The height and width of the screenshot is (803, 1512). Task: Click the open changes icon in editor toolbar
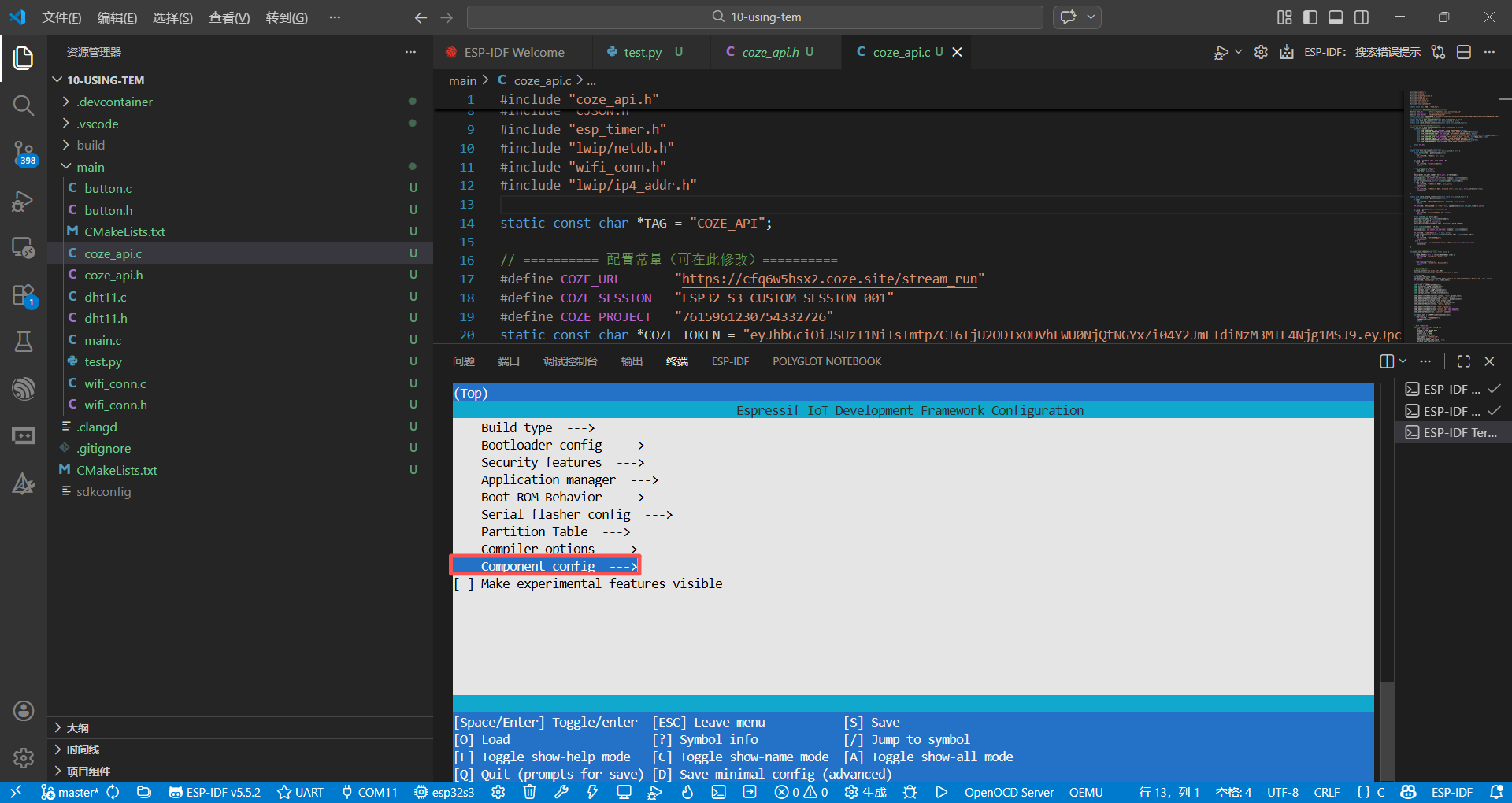tap(1439, 52)
